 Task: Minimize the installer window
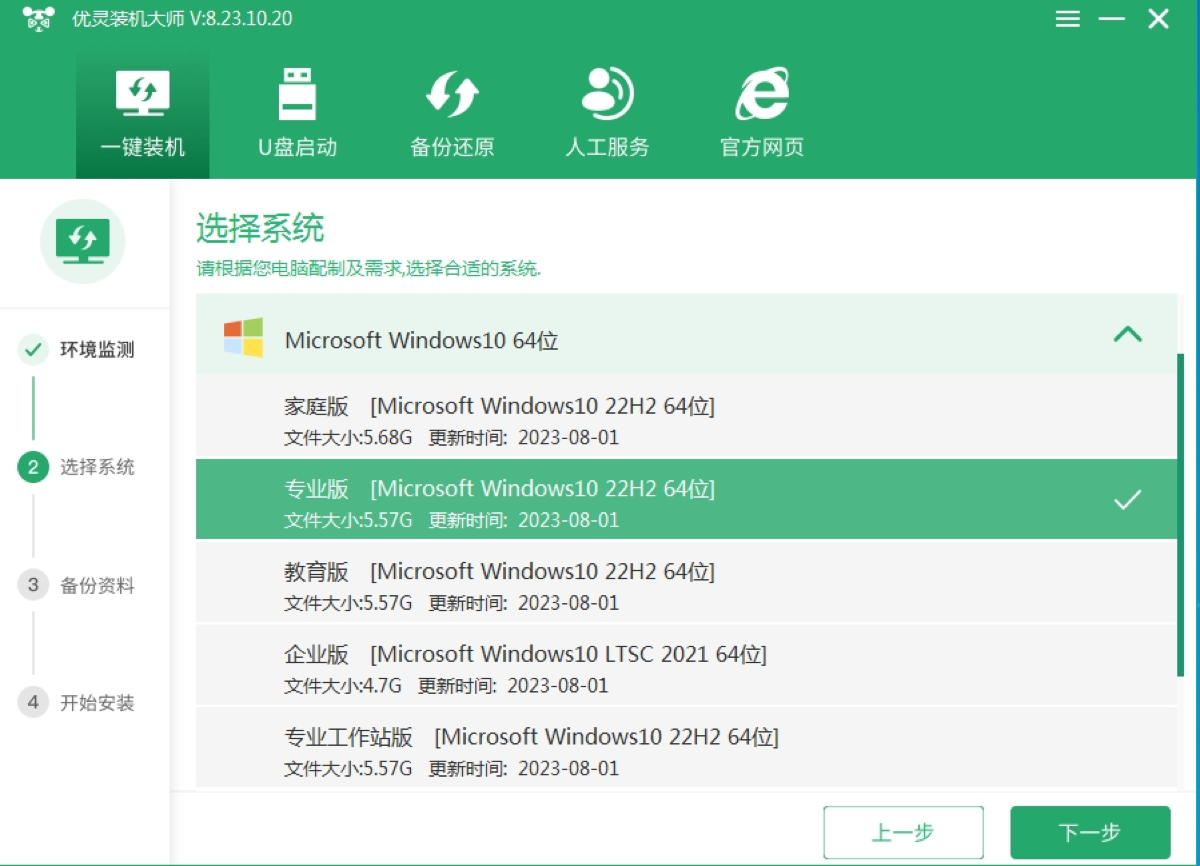(1112, 19)
